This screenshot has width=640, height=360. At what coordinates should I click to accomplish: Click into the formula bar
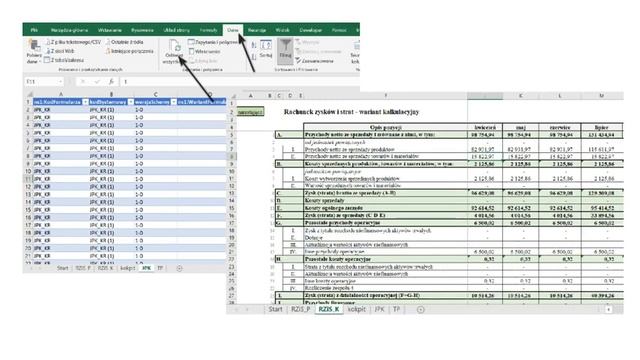(x=239, y=82)
